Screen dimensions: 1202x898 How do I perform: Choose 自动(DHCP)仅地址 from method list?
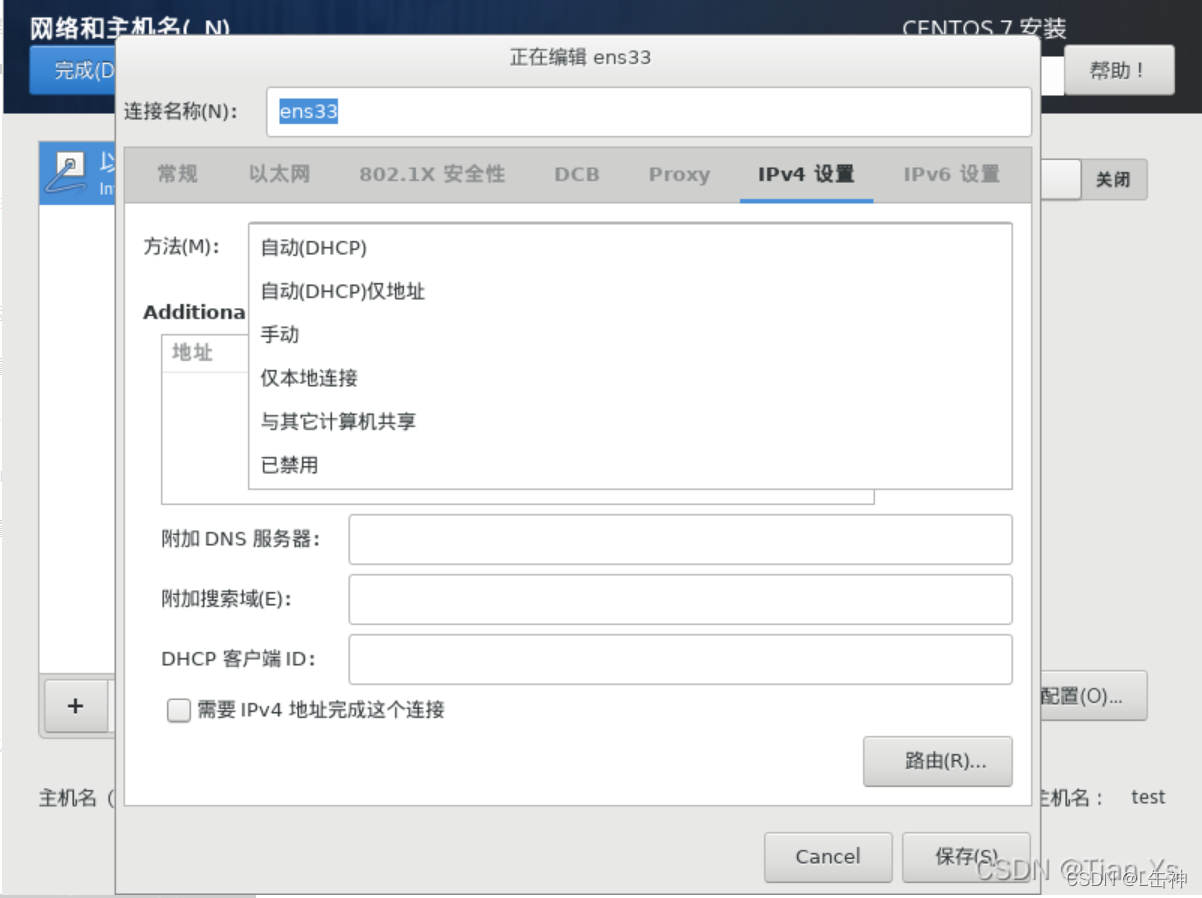630,291
